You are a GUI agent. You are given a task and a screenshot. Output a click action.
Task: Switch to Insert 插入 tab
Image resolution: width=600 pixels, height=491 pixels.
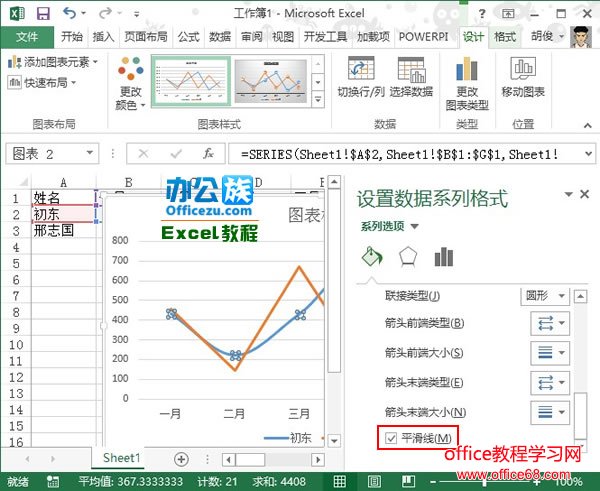pyautogui.click(x=103, y=37)
